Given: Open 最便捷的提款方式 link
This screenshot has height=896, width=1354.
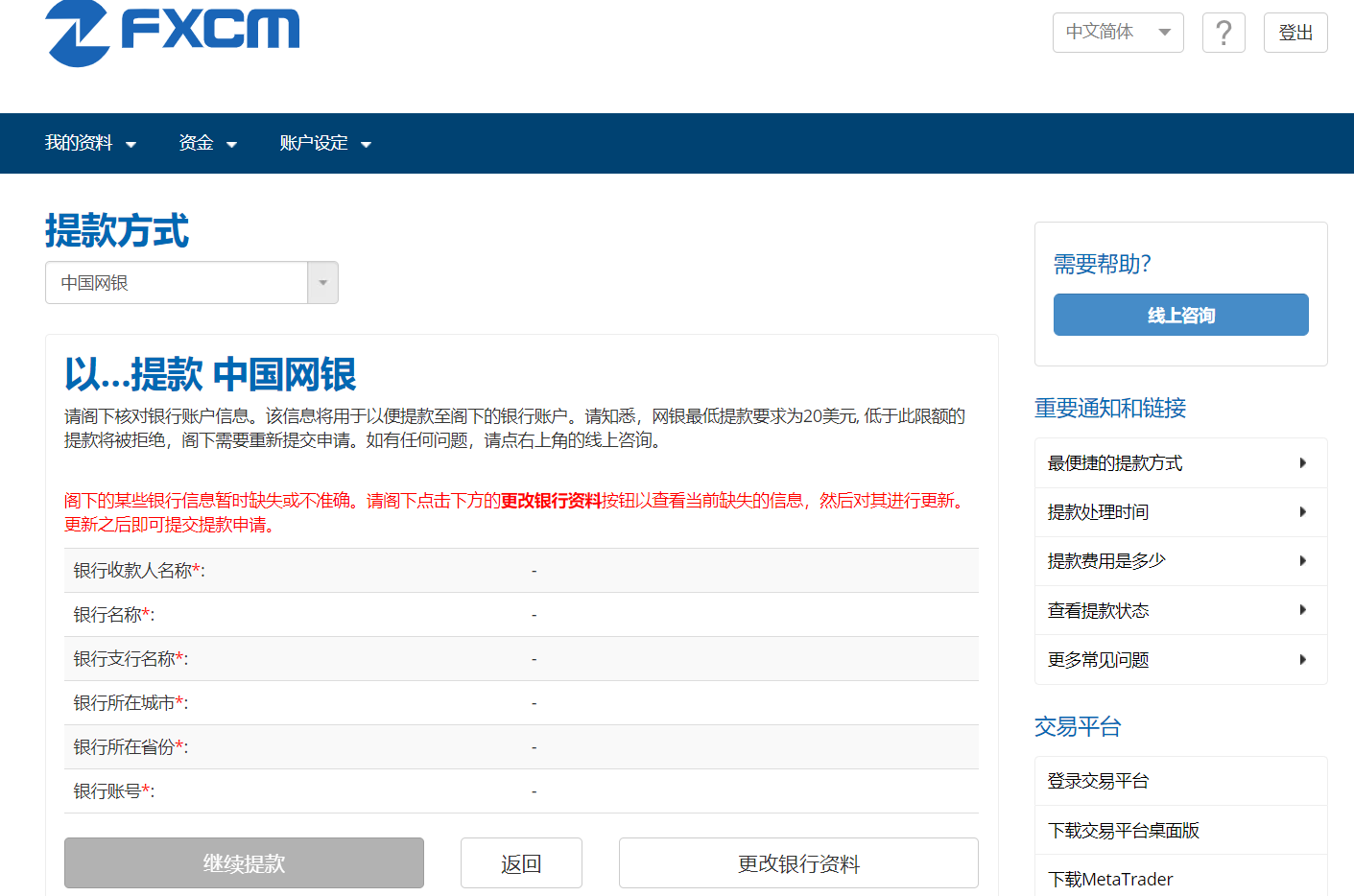Looking at the screenshot, I should (1181, 463).
